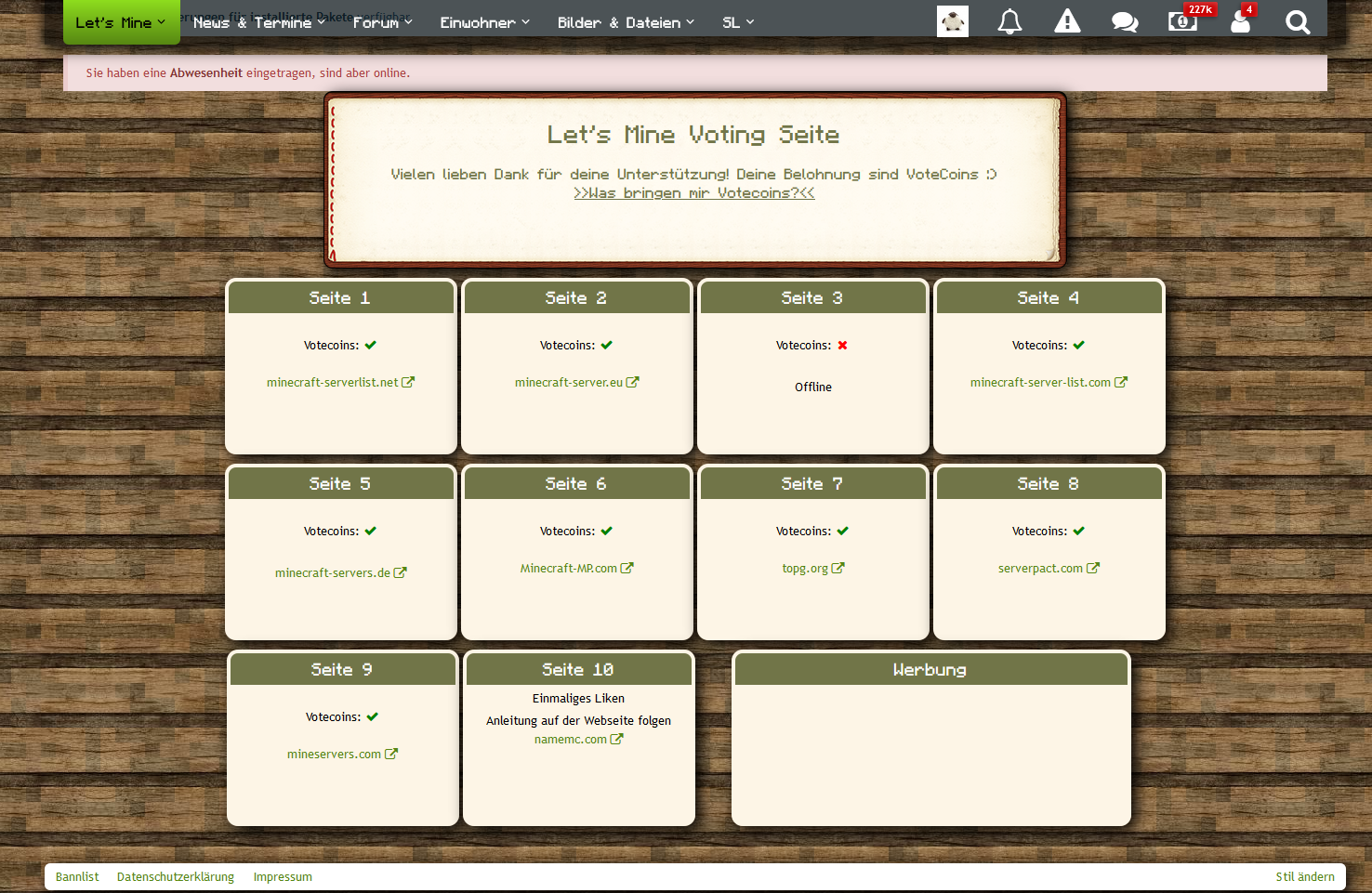The height and width of the screenshot is (893, 1372).
Task: Open the search magnifier icon
Action: 1298,21
